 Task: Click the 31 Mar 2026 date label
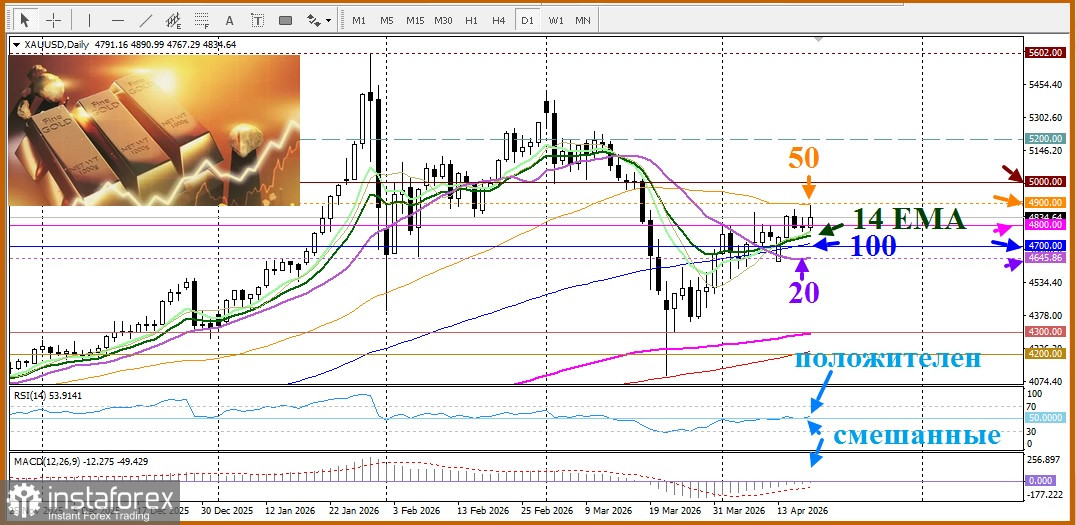click(738, 512)
